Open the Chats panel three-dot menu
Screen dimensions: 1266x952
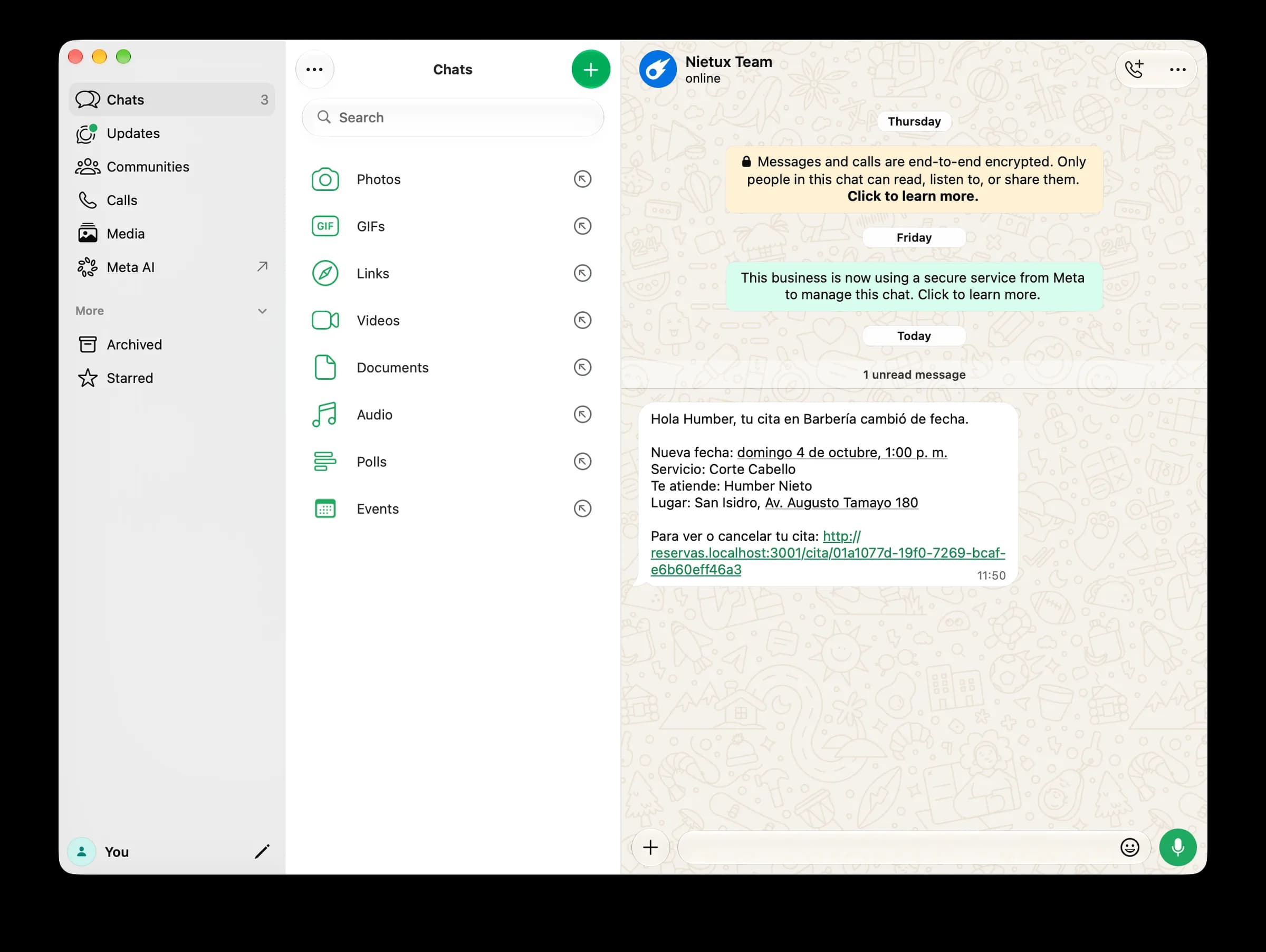(x=315, y=70)
